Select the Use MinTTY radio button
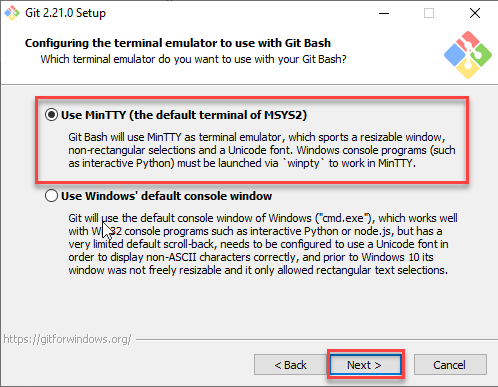Image resolution: width=498 pixels, height=387 pixels. (x=51, y=115)
